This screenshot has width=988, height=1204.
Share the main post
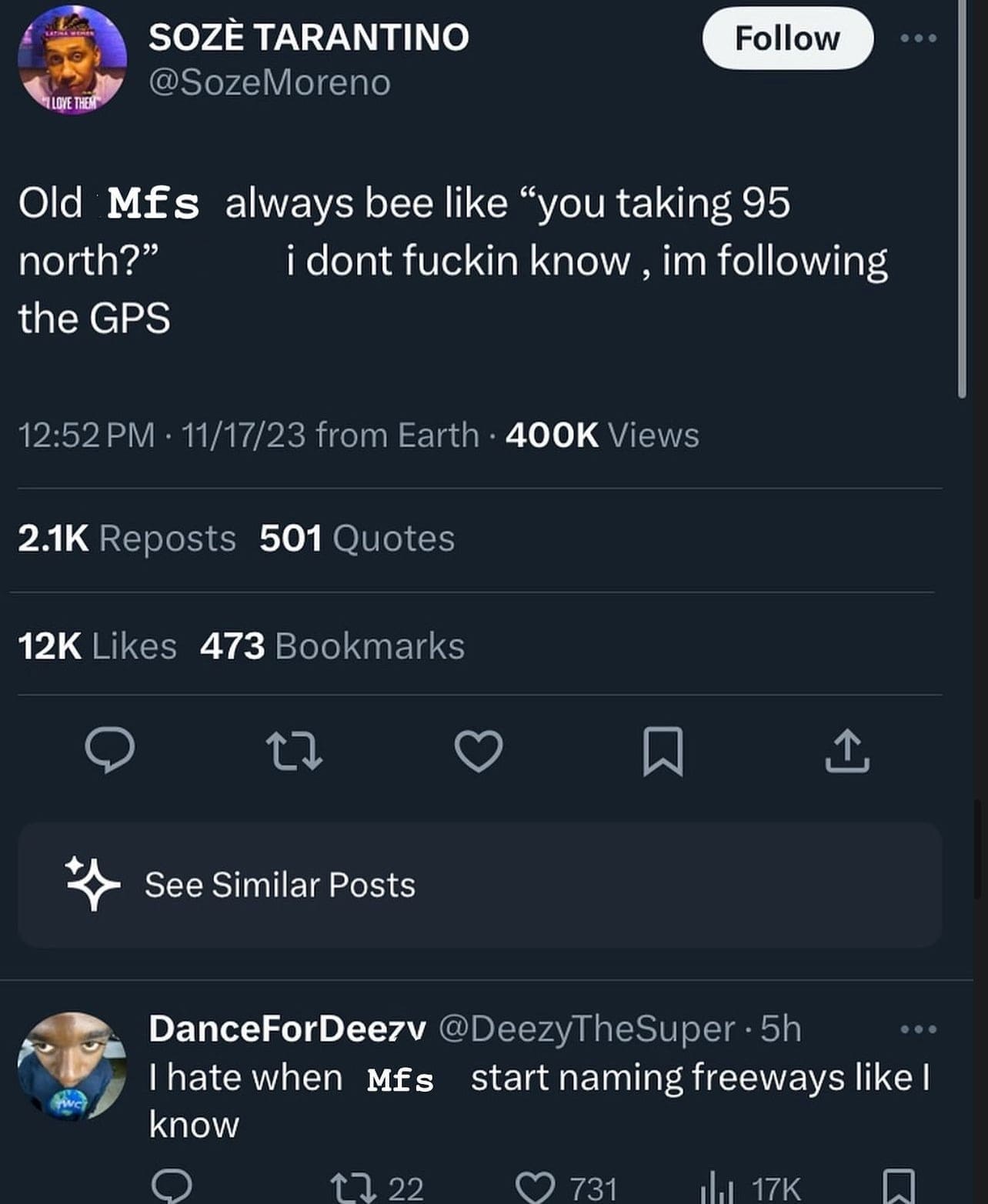point(847,750)
